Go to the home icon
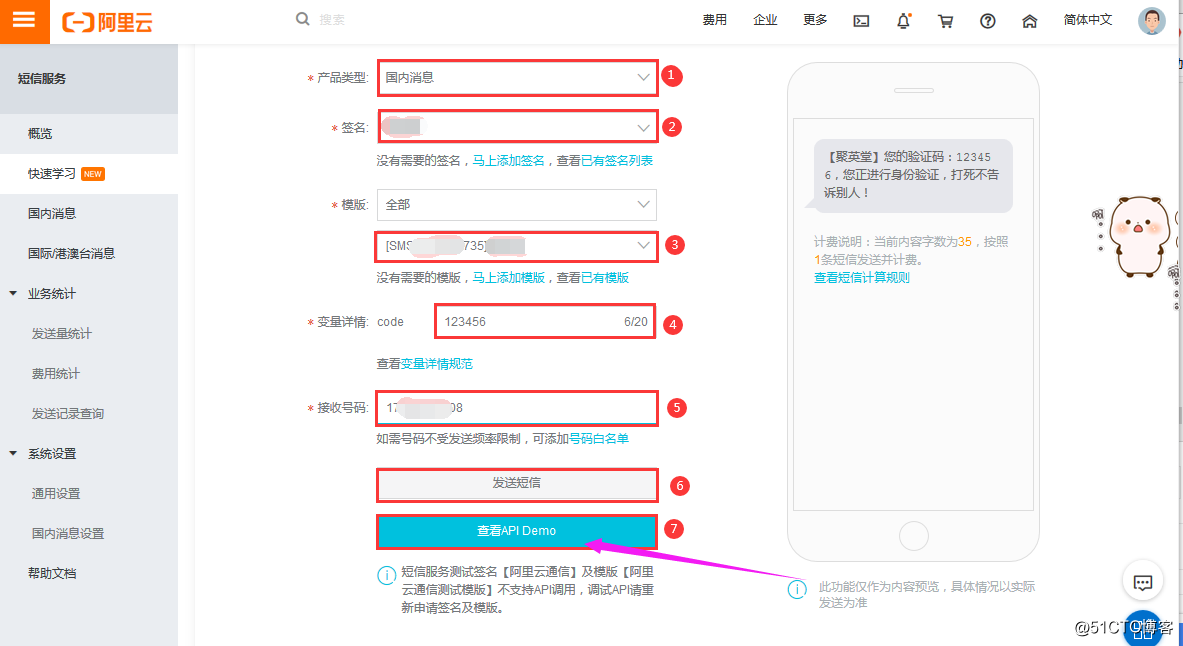Viewport: 1183px width, 646px height. (1030, 21)
